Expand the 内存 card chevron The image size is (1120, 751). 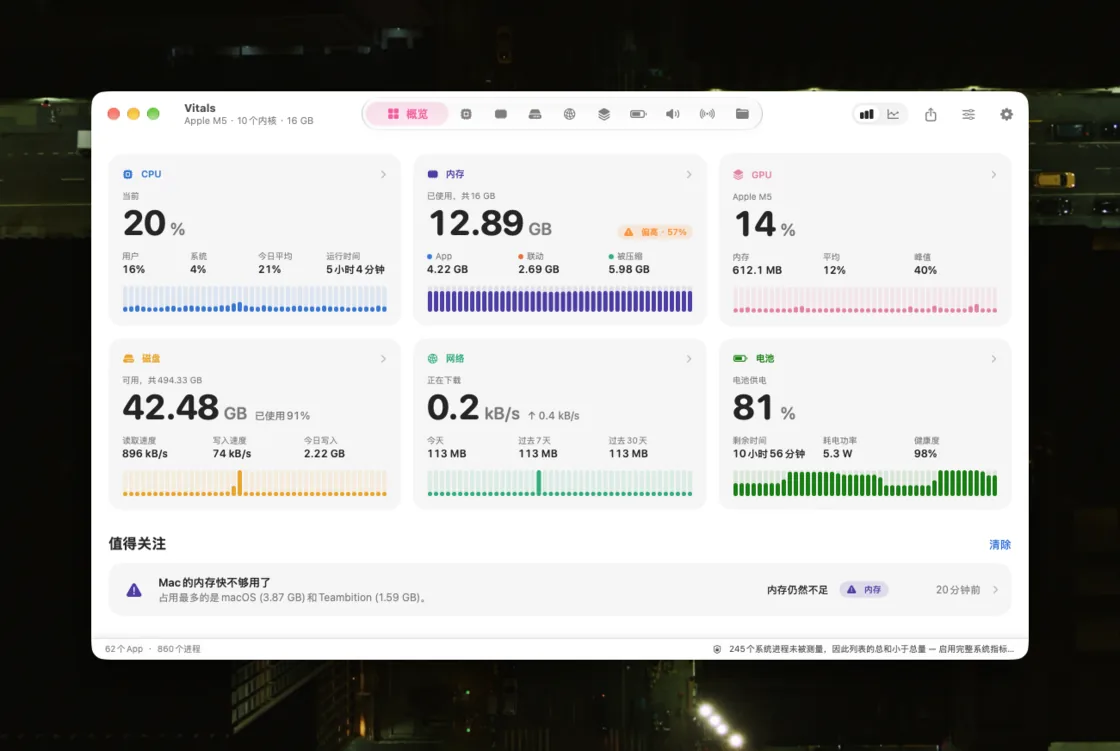(689, 174)
